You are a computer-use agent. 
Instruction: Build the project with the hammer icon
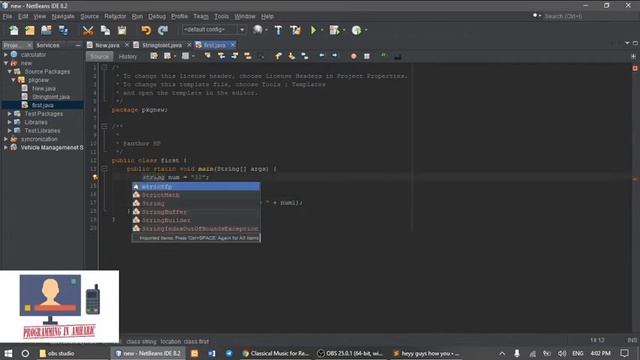click(278, 30)
